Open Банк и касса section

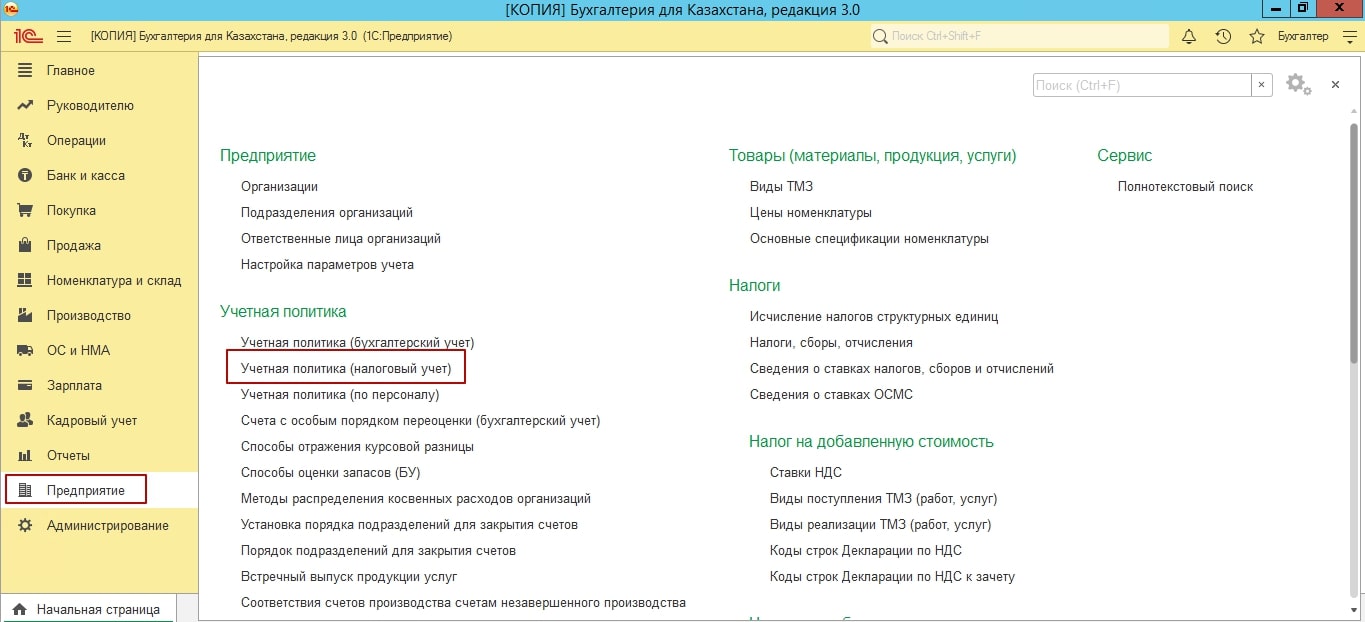coord(85,176)
